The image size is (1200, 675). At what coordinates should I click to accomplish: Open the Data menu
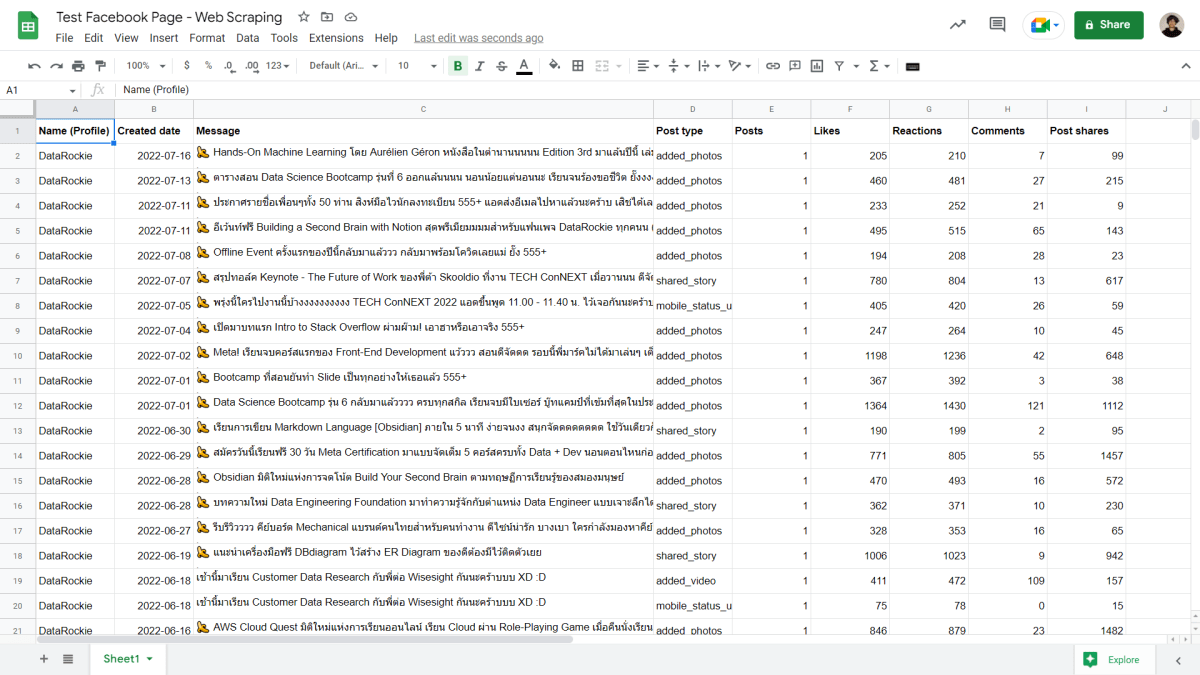[247, 37]
